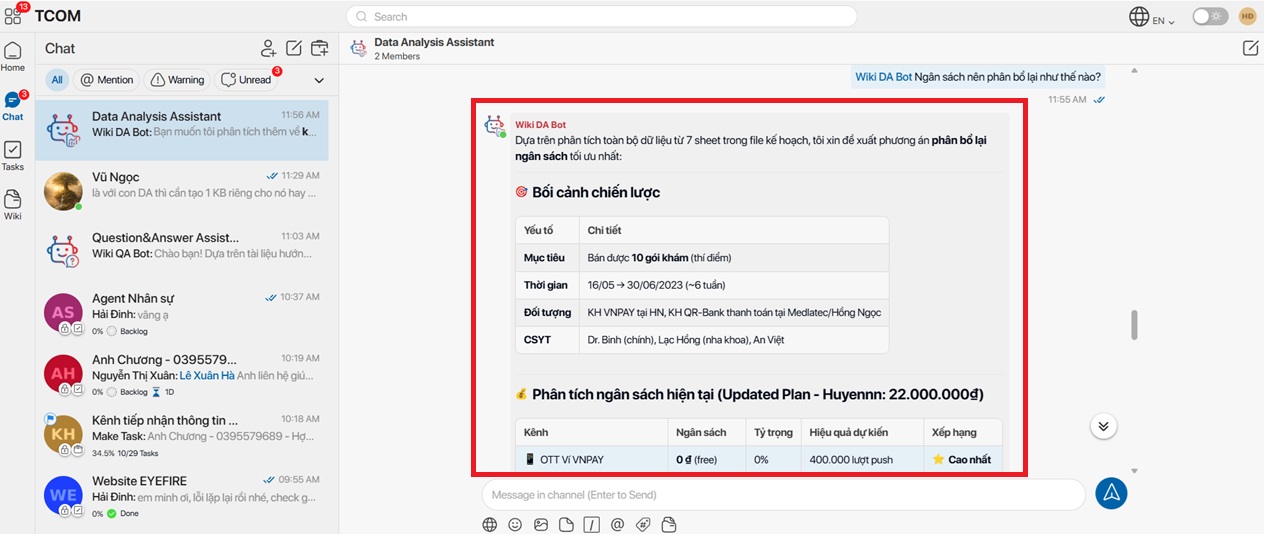Click the Search field at top
The height and width of the screenshot is (548, 1264).
(601, 16)
